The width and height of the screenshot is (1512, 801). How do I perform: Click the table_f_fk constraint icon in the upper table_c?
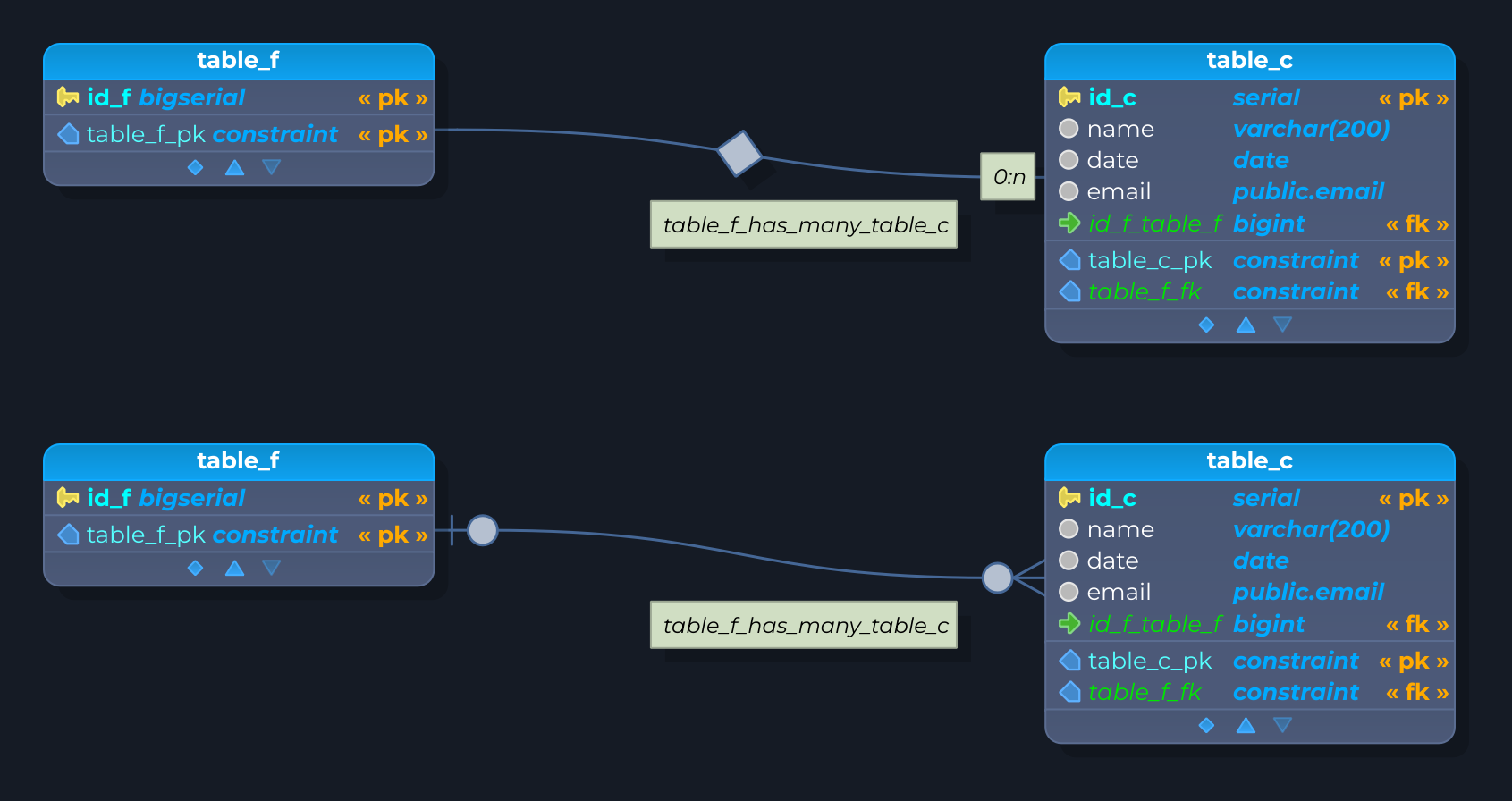click(x=1069, y=291)
